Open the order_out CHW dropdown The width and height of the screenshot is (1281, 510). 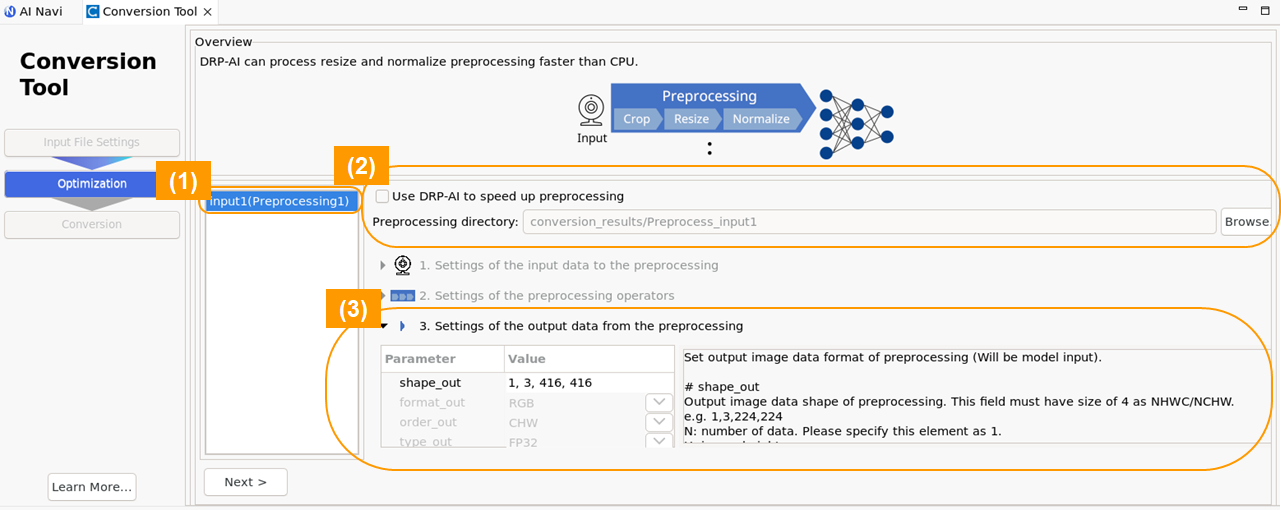(x=659, y=422)
